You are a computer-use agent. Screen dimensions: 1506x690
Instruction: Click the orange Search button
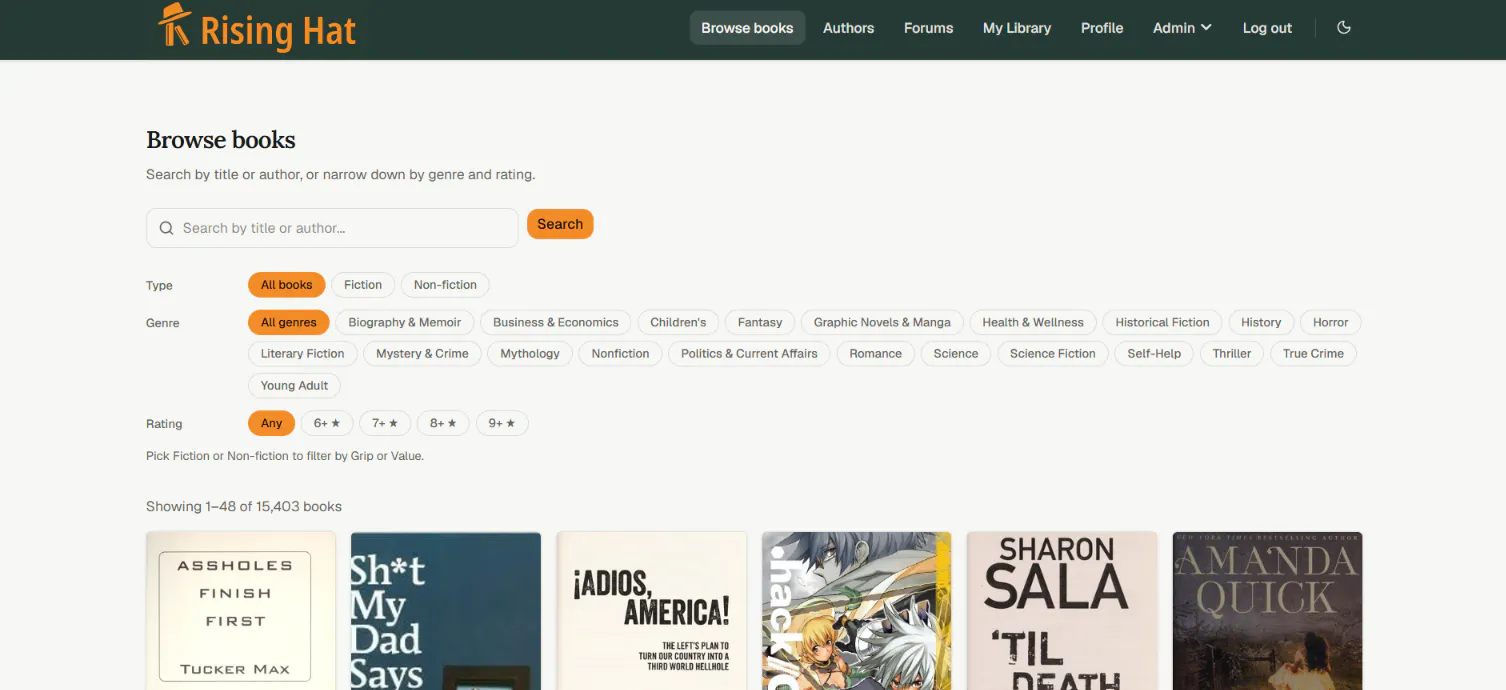click(x=560, y=224)
